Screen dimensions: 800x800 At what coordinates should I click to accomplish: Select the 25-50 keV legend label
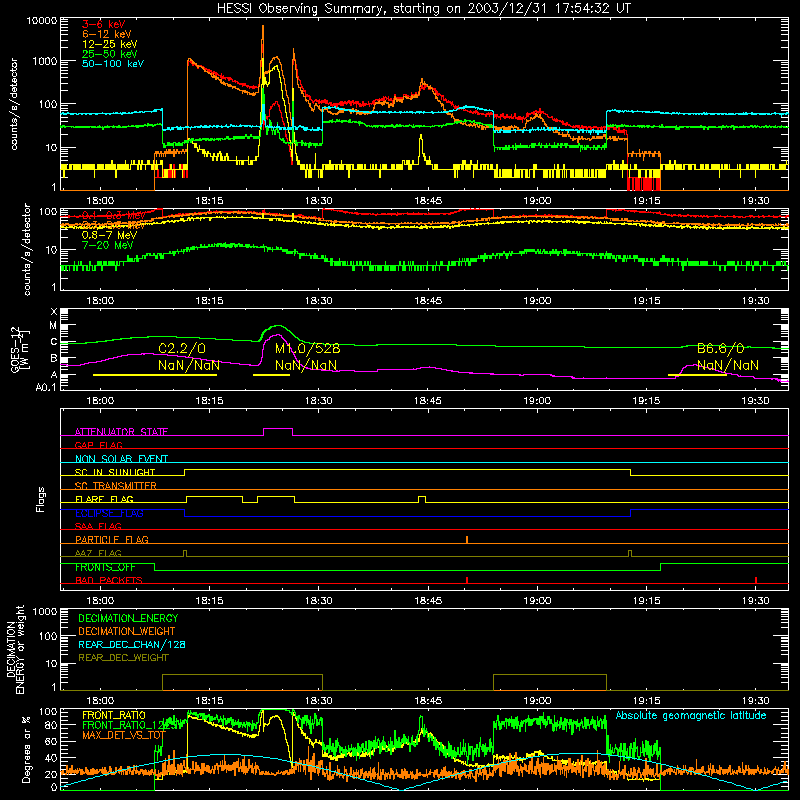coord(110,54)
